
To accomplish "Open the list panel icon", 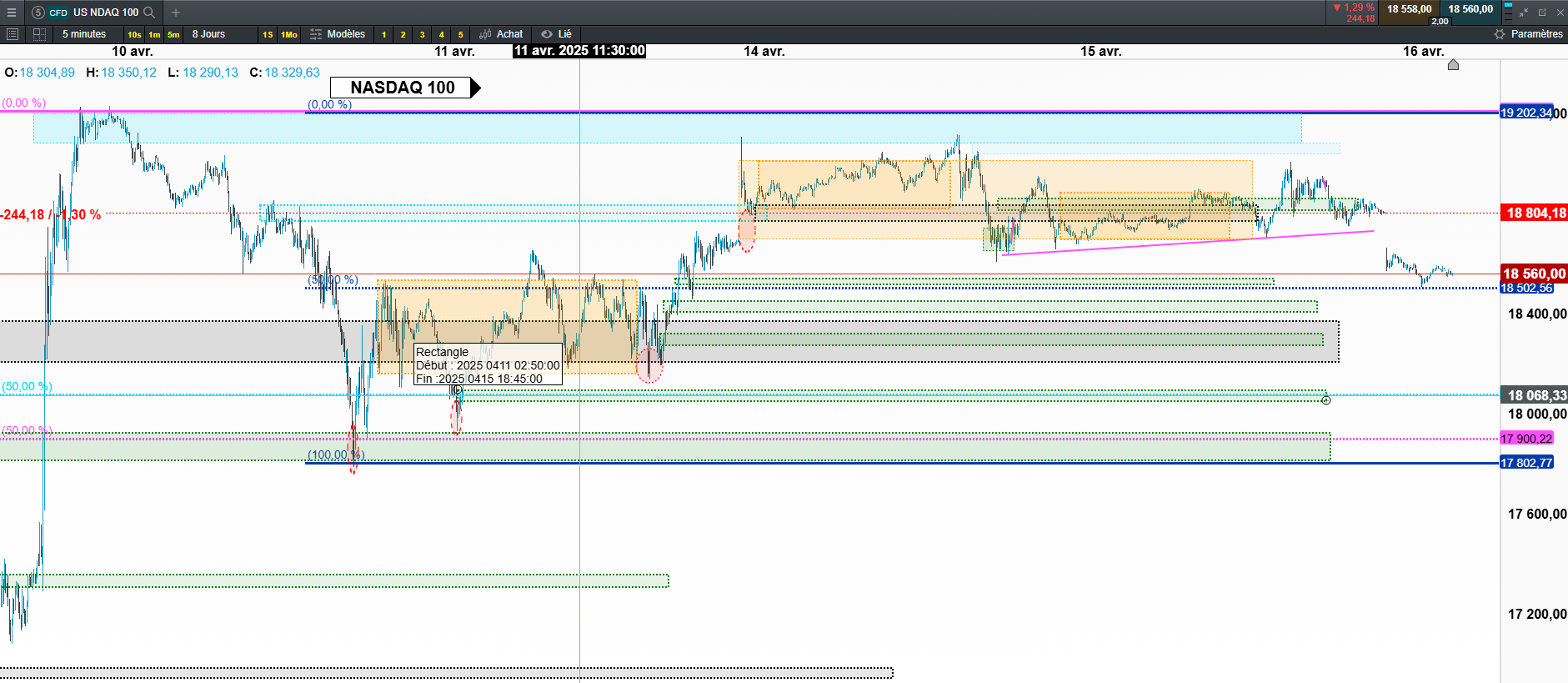I will click(x=13, y=34).
